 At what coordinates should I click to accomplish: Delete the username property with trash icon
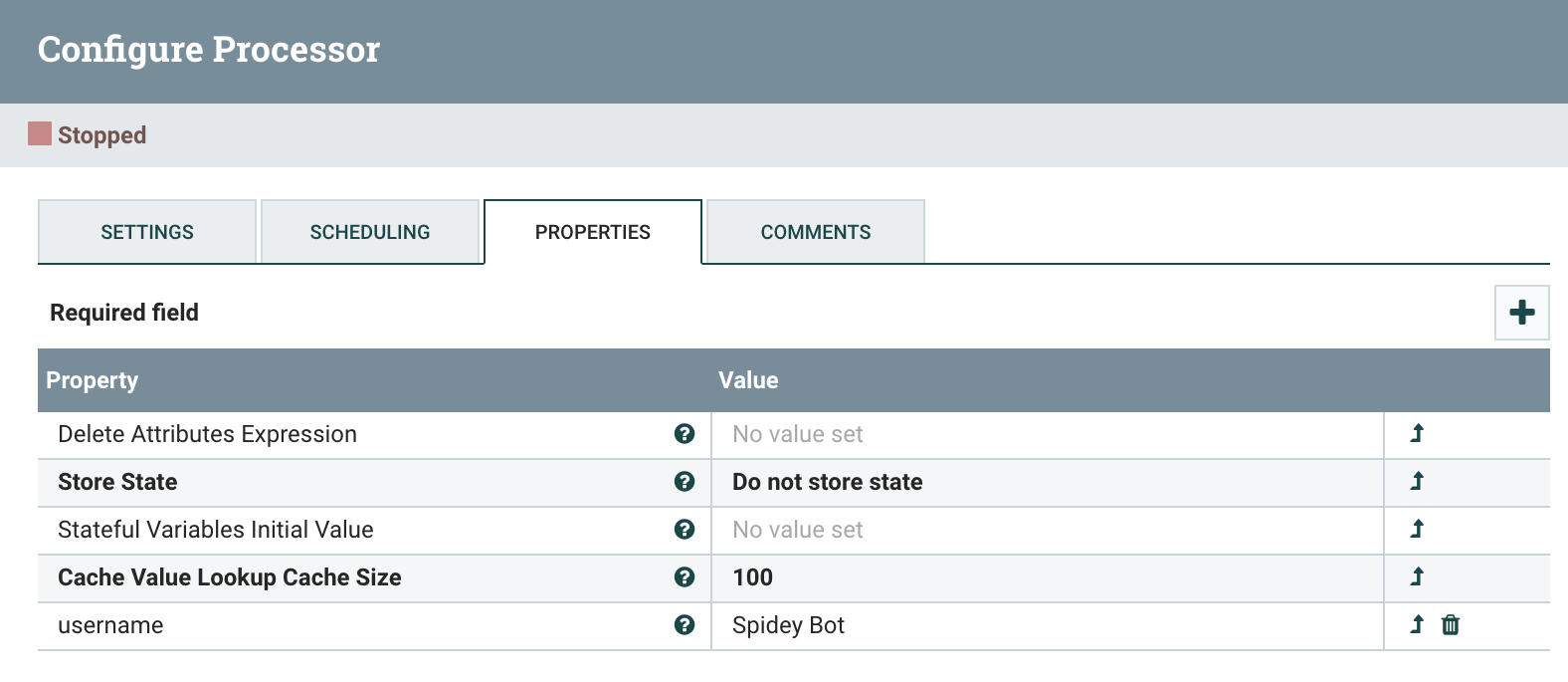tap(1451, 624)
